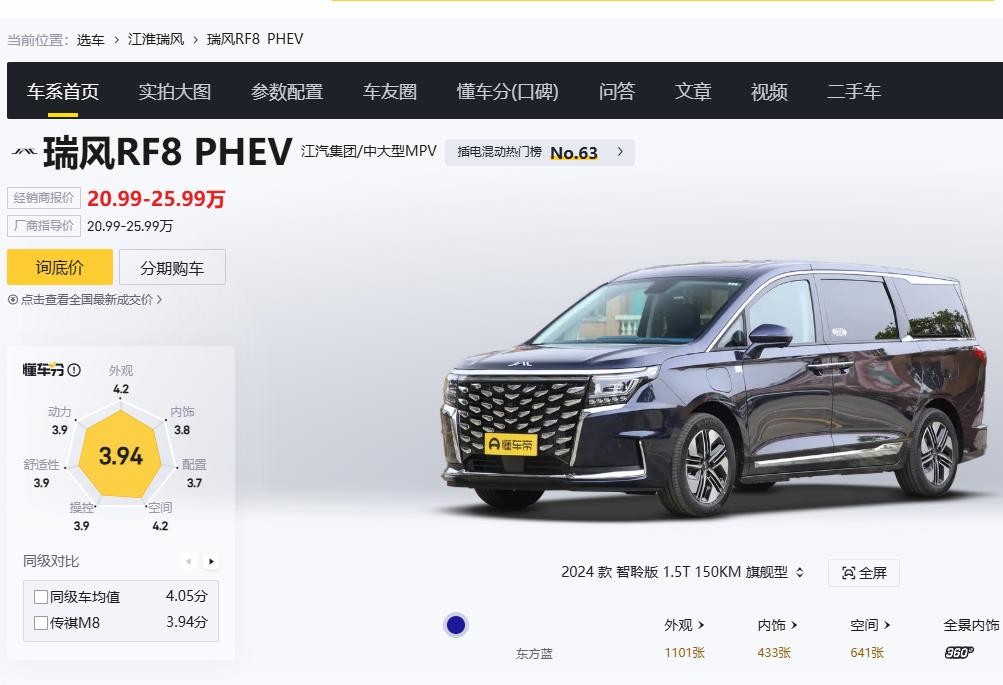The image size is (1003, 685).
Task: Show previous peer comparison with left arrow
Action: [189, 562]
